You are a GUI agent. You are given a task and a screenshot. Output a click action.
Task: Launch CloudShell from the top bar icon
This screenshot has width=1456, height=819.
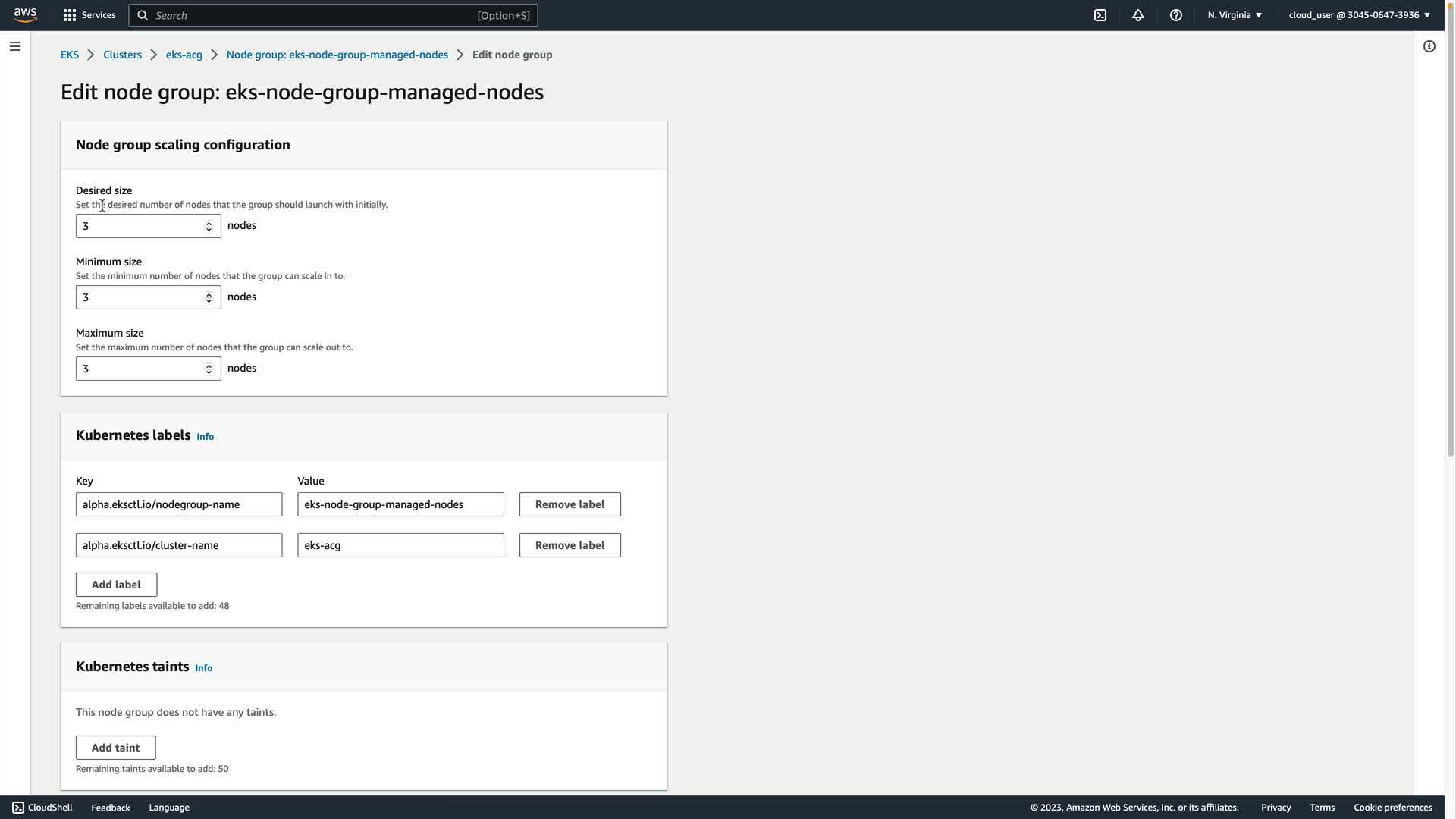point(1100,15)
